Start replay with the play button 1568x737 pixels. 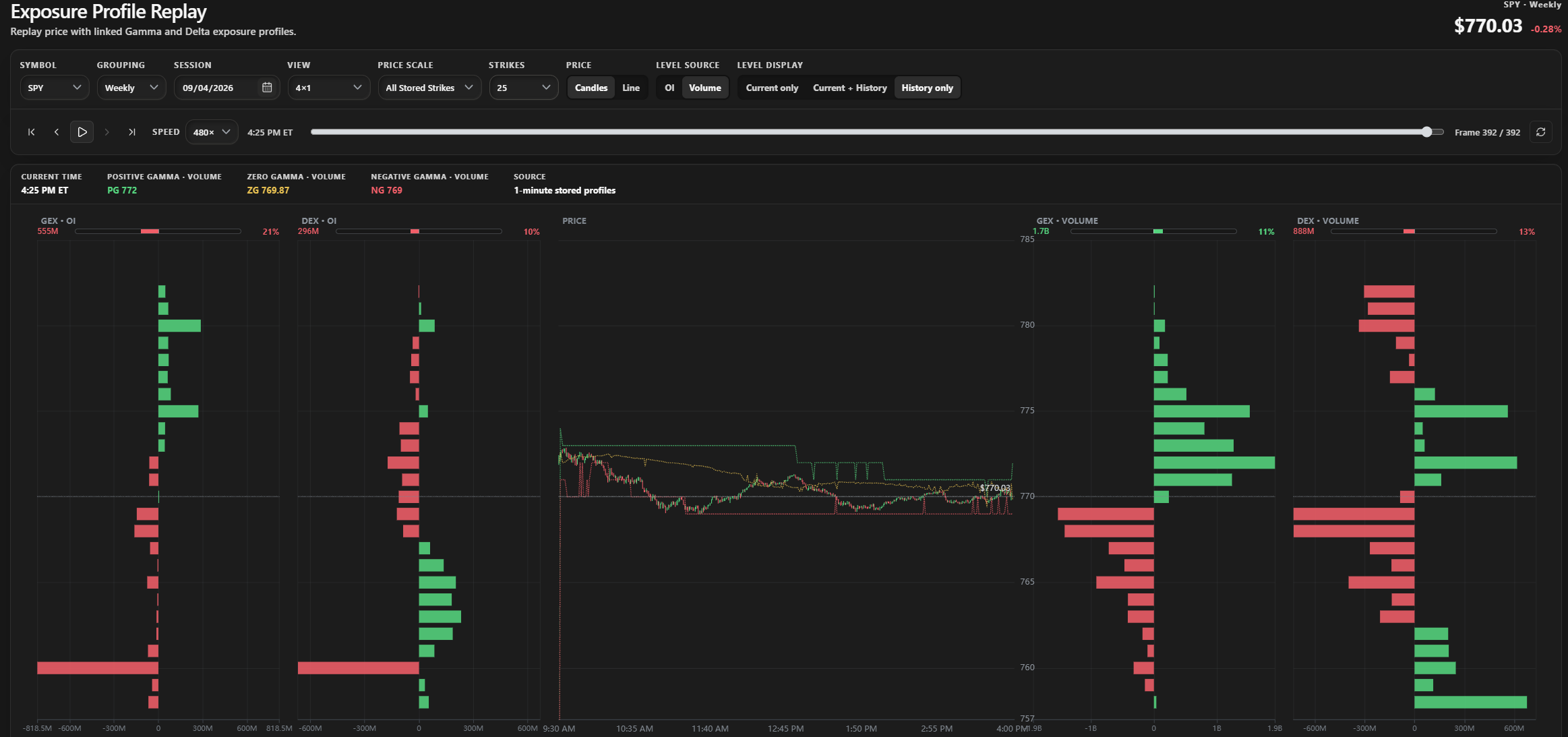point(82,132)
